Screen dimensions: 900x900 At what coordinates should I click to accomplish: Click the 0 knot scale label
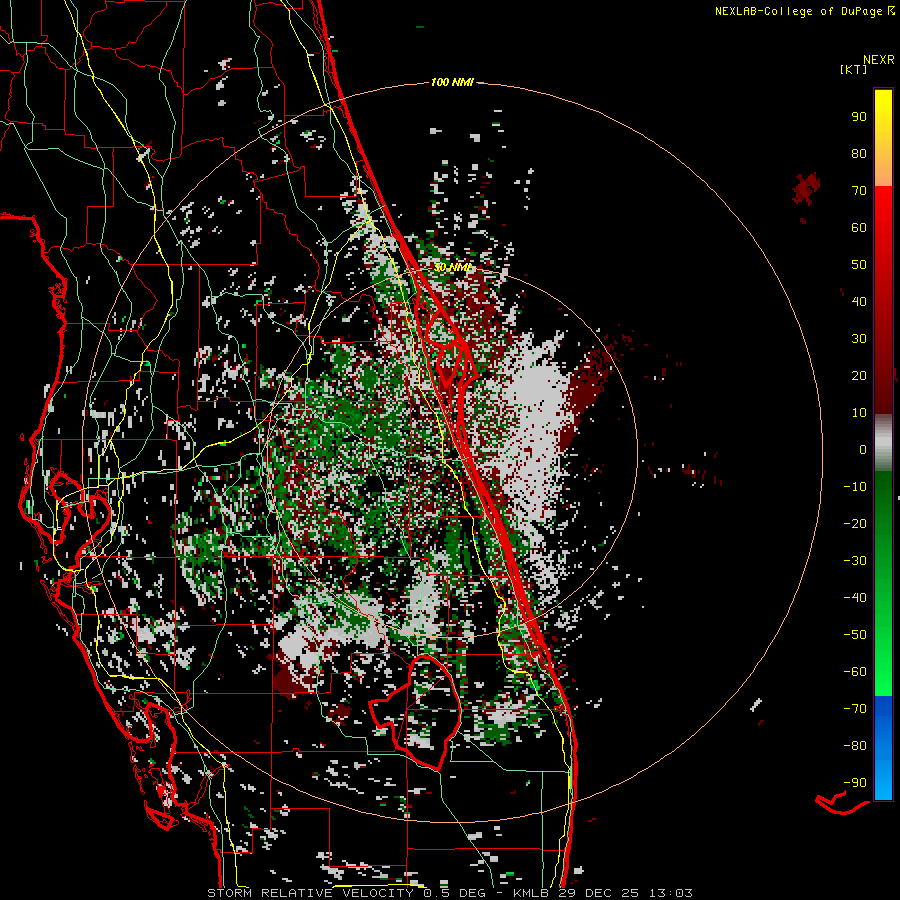(x=863, y=450)
